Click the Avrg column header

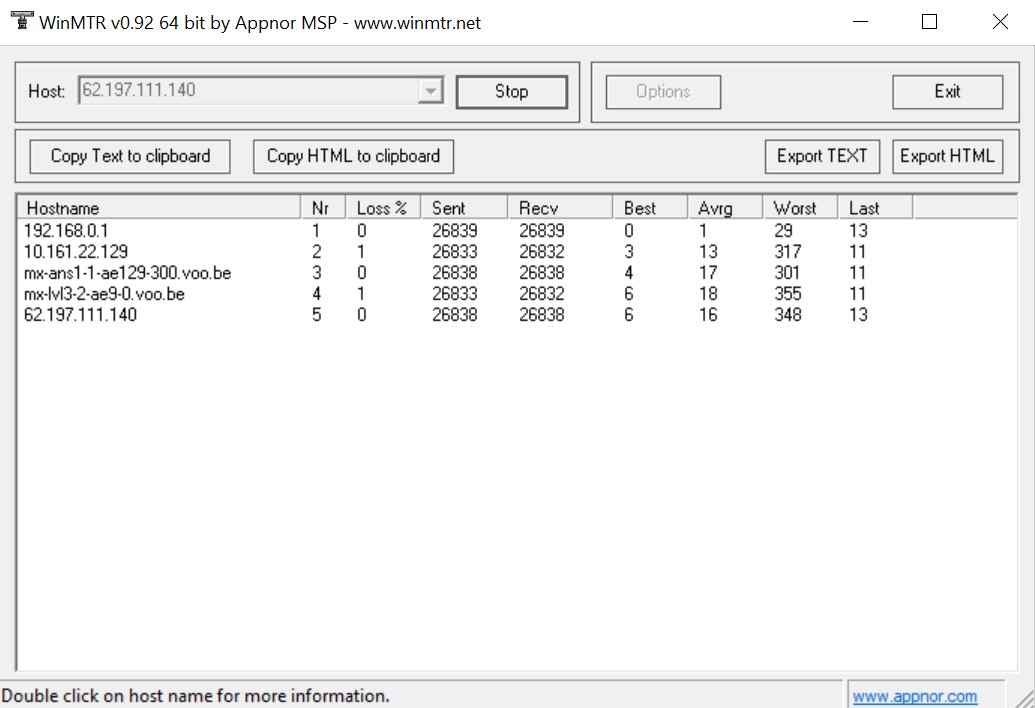click(725, 208)
